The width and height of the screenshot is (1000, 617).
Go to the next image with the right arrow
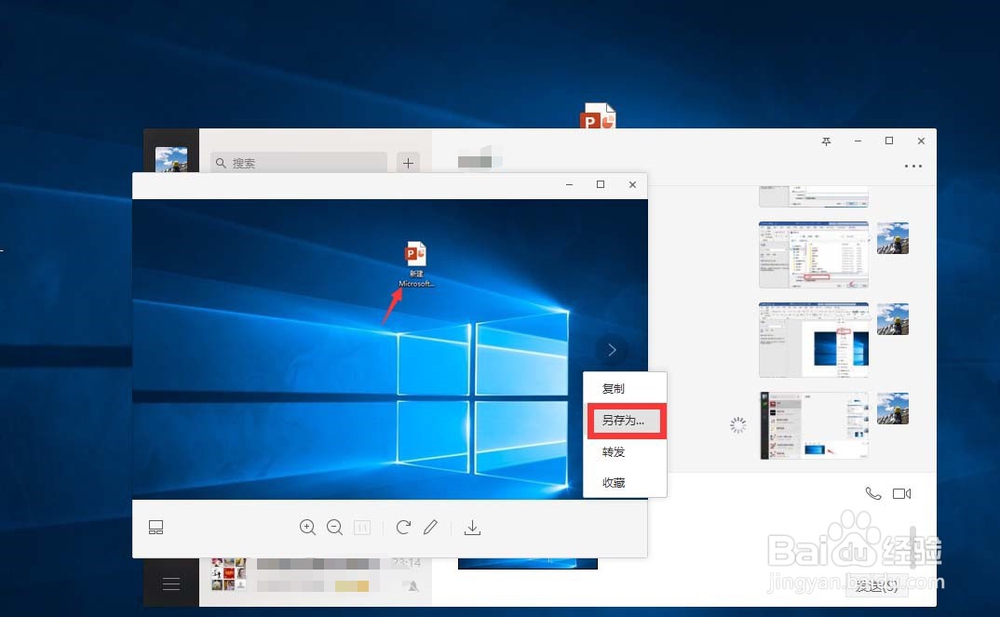pyautogui.click(x=612, y=350)
